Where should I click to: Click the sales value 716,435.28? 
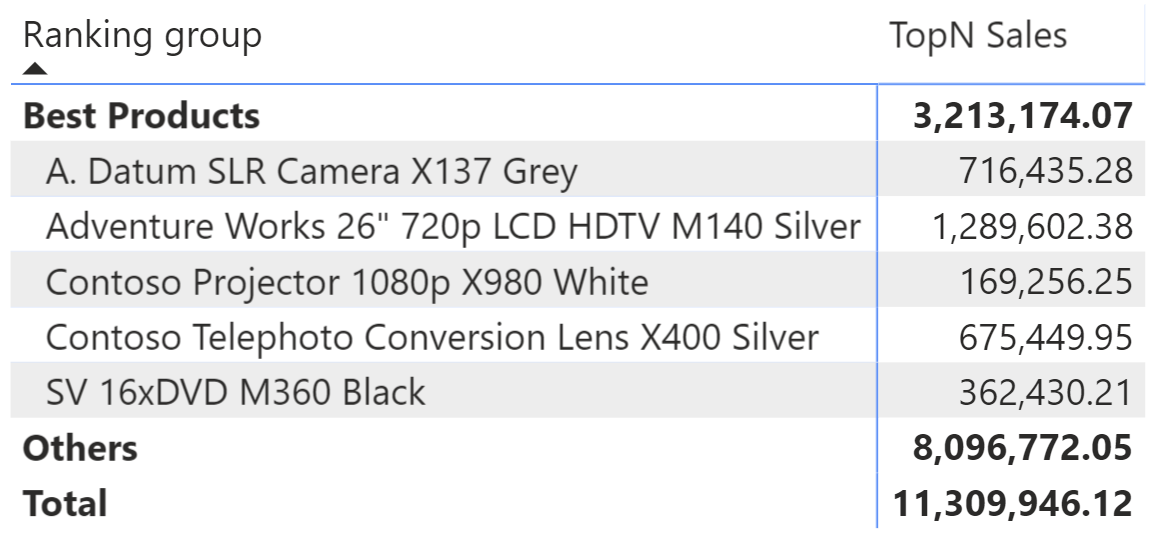click(x=1046, y=172)
